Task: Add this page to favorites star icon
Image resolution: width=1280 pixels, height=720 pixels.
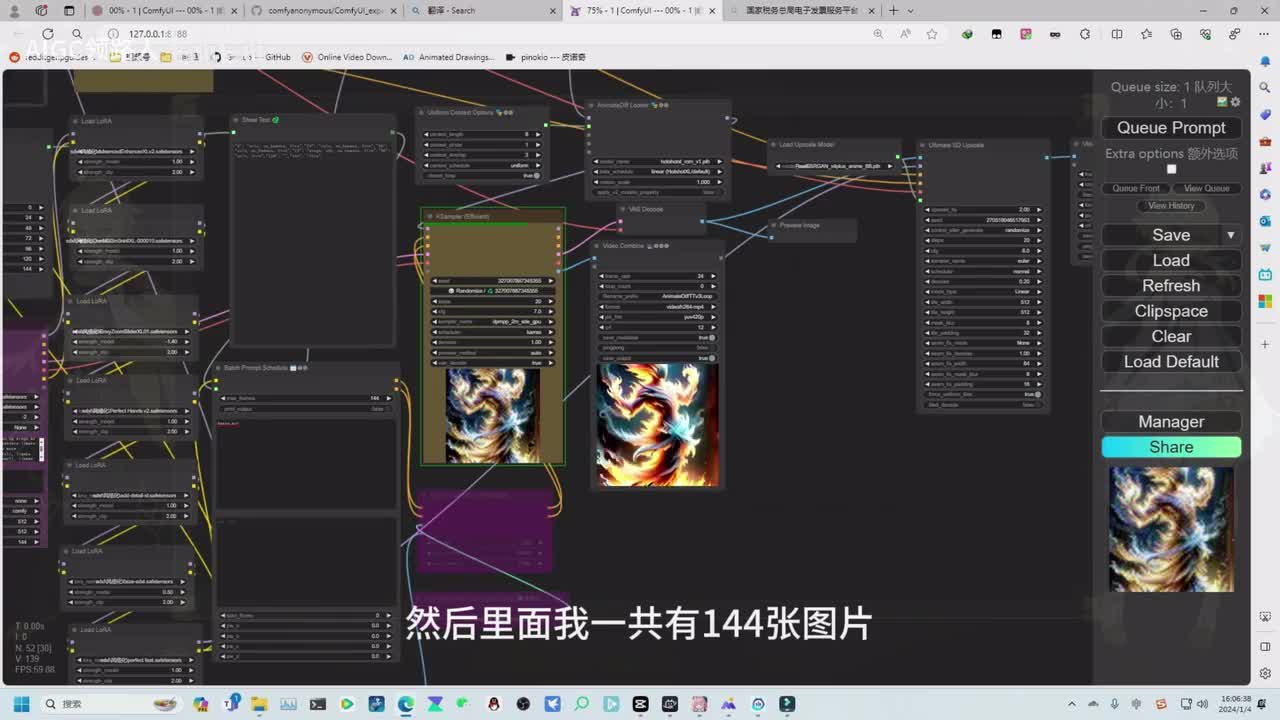Action: pos(932,34)
